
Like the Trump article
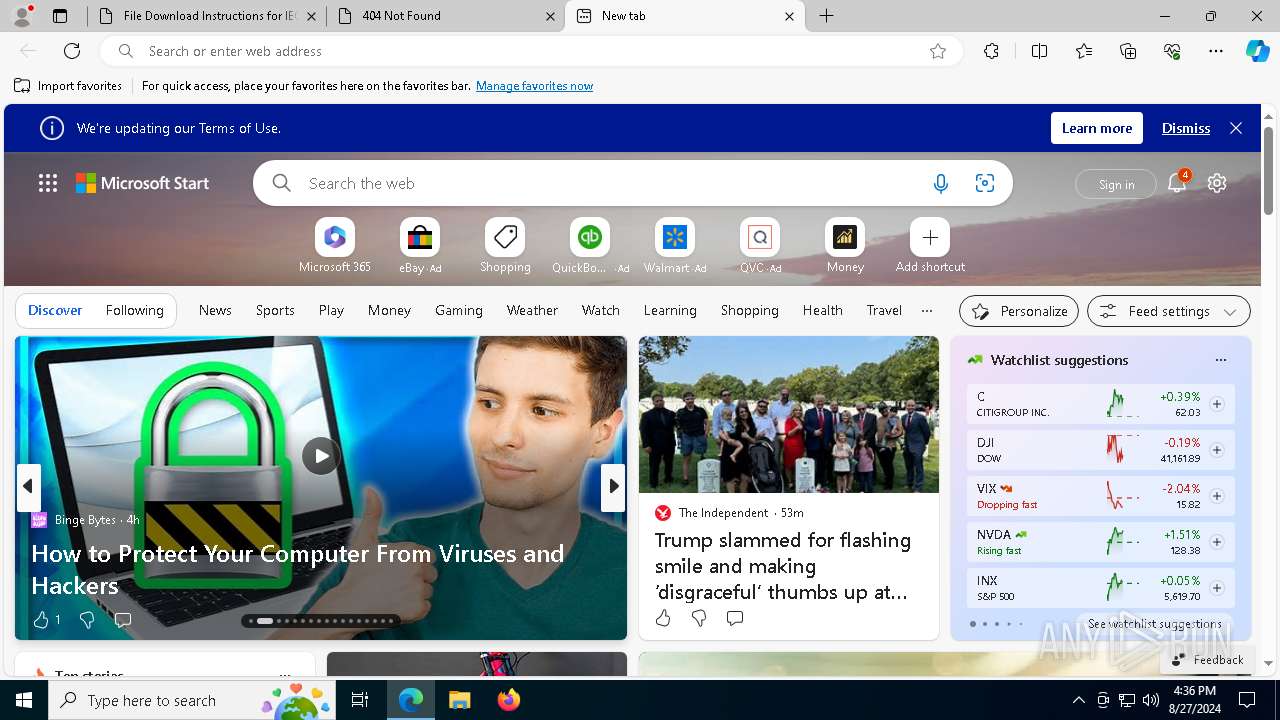[x=663, y=618]
